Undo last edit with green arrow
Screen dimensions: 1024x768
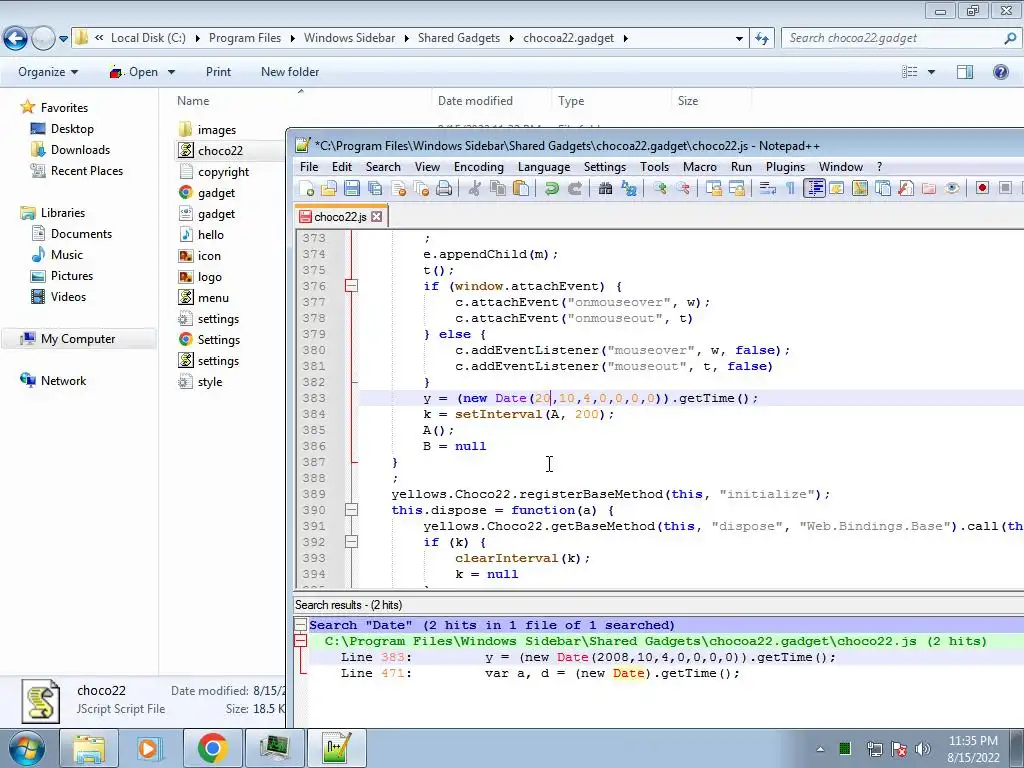point(552,189)
